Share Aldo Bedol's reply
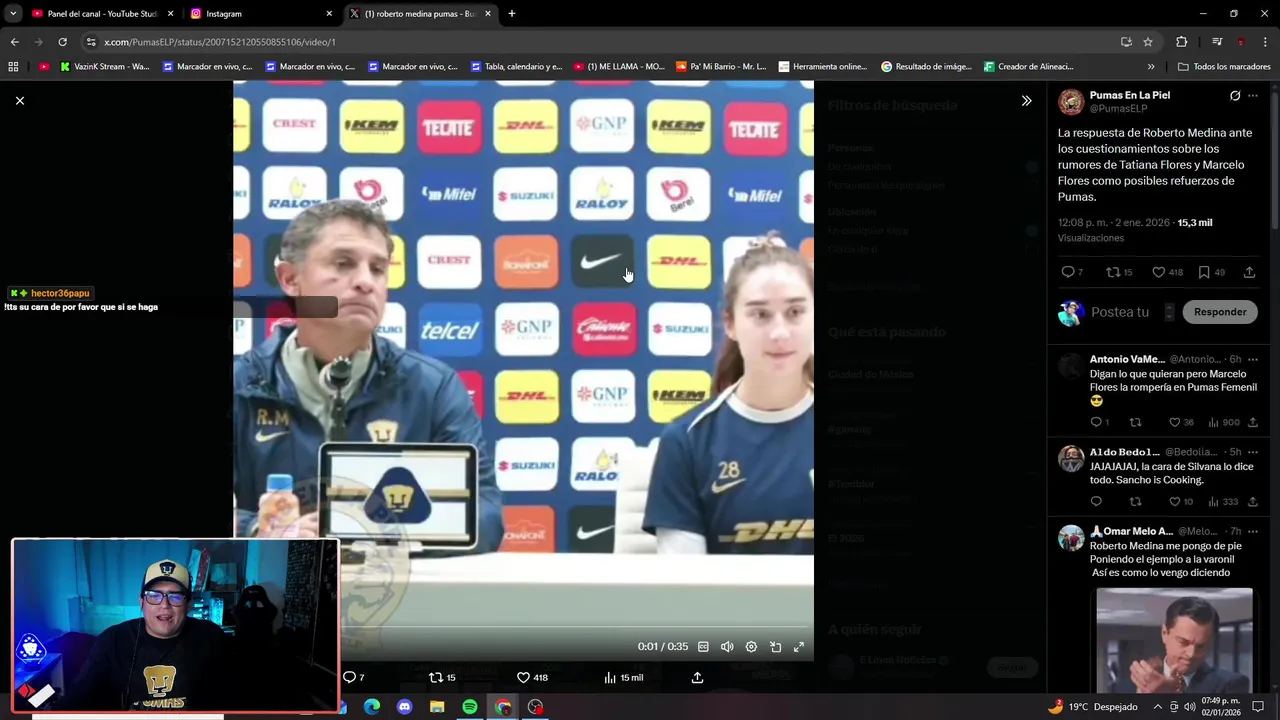The image size is (1280, 720). point(1252,502)
